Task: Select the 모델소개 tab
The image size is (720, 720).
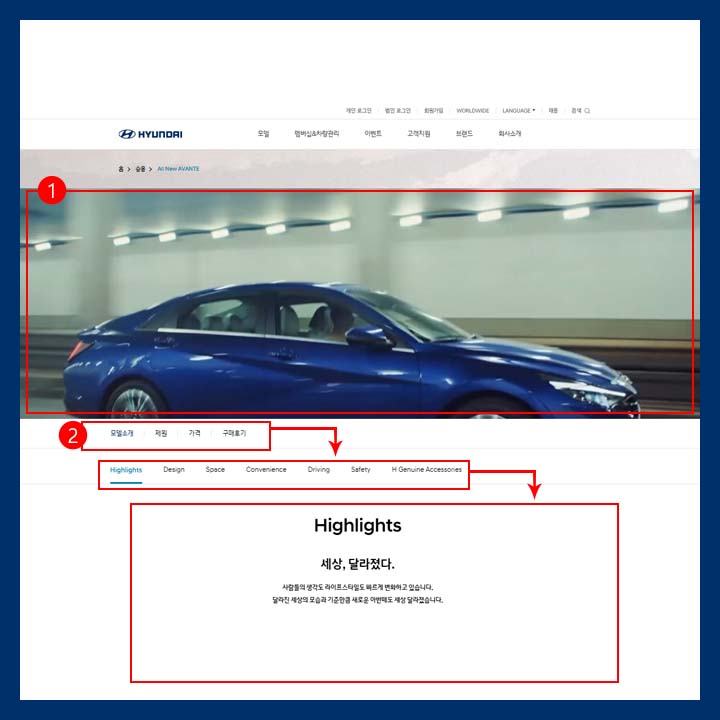Action: point(122,433)
